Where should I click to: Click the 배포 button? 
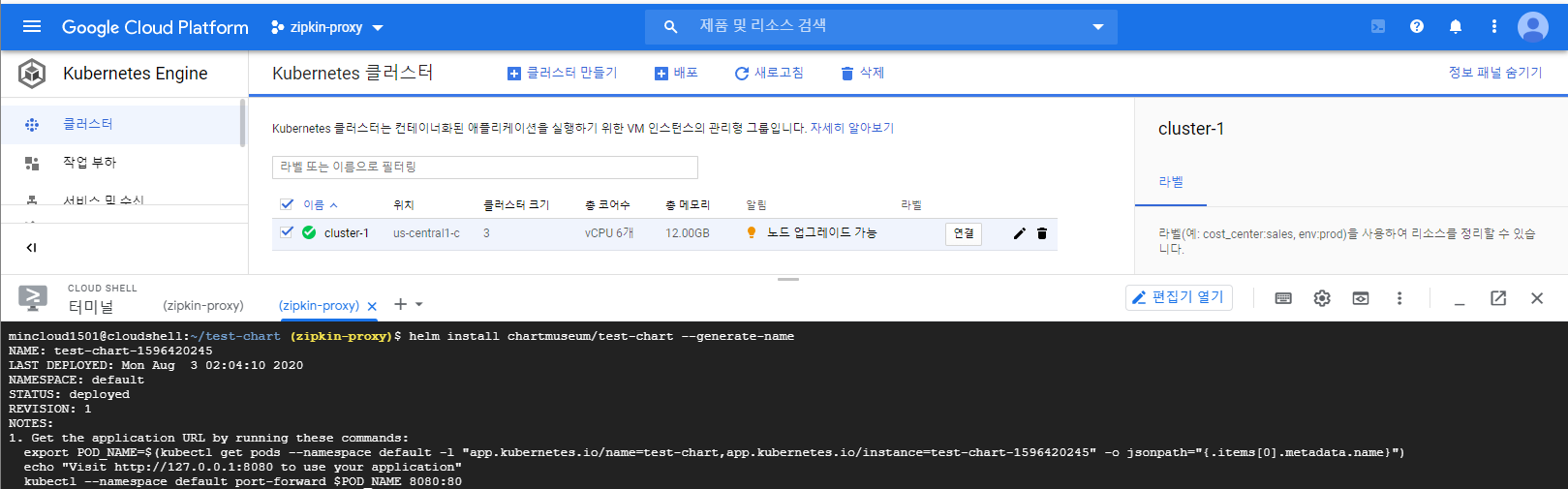(x=676, y=73)
